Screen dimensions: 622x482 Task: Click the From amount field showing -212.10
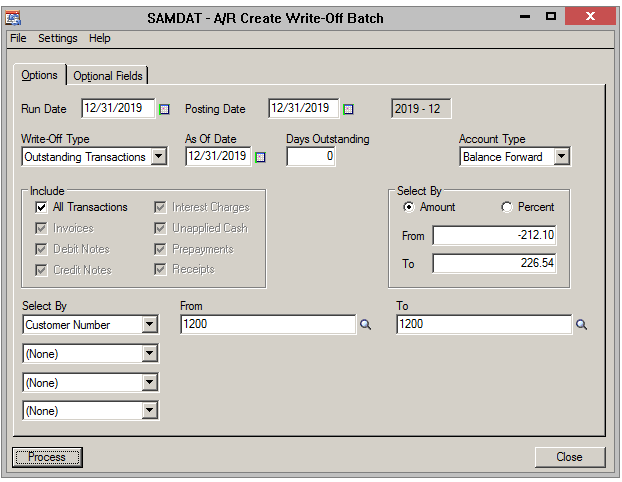(x=494, y=236)
